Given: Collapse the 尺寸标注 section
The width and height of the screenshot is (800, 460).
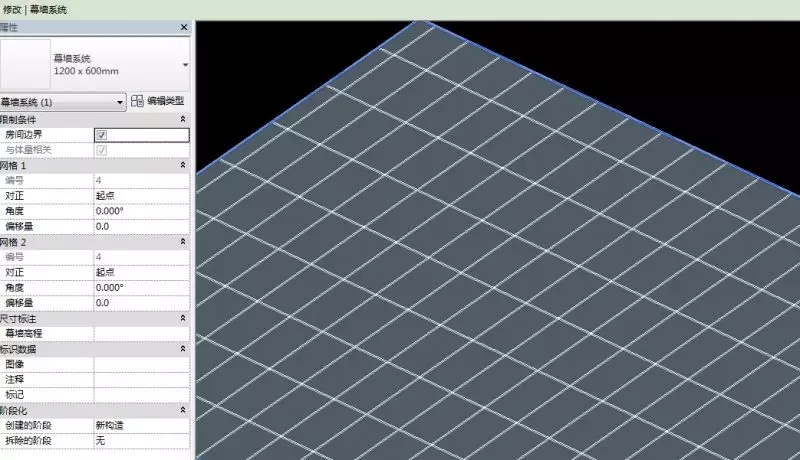Looking at the screenshot, I should click(183, 318).
